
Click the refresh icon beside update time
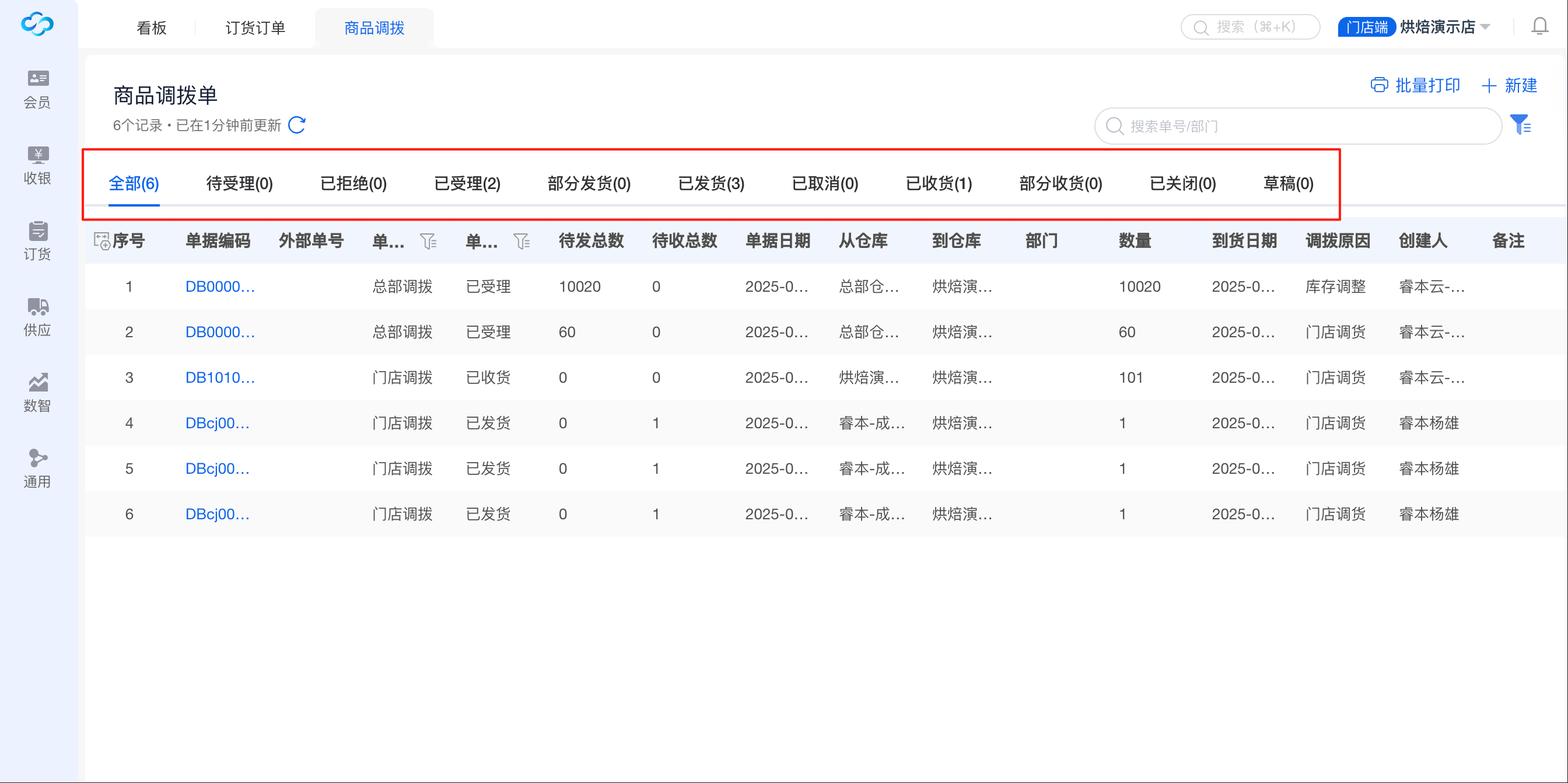pyautogui.click(x=297, y=125)
